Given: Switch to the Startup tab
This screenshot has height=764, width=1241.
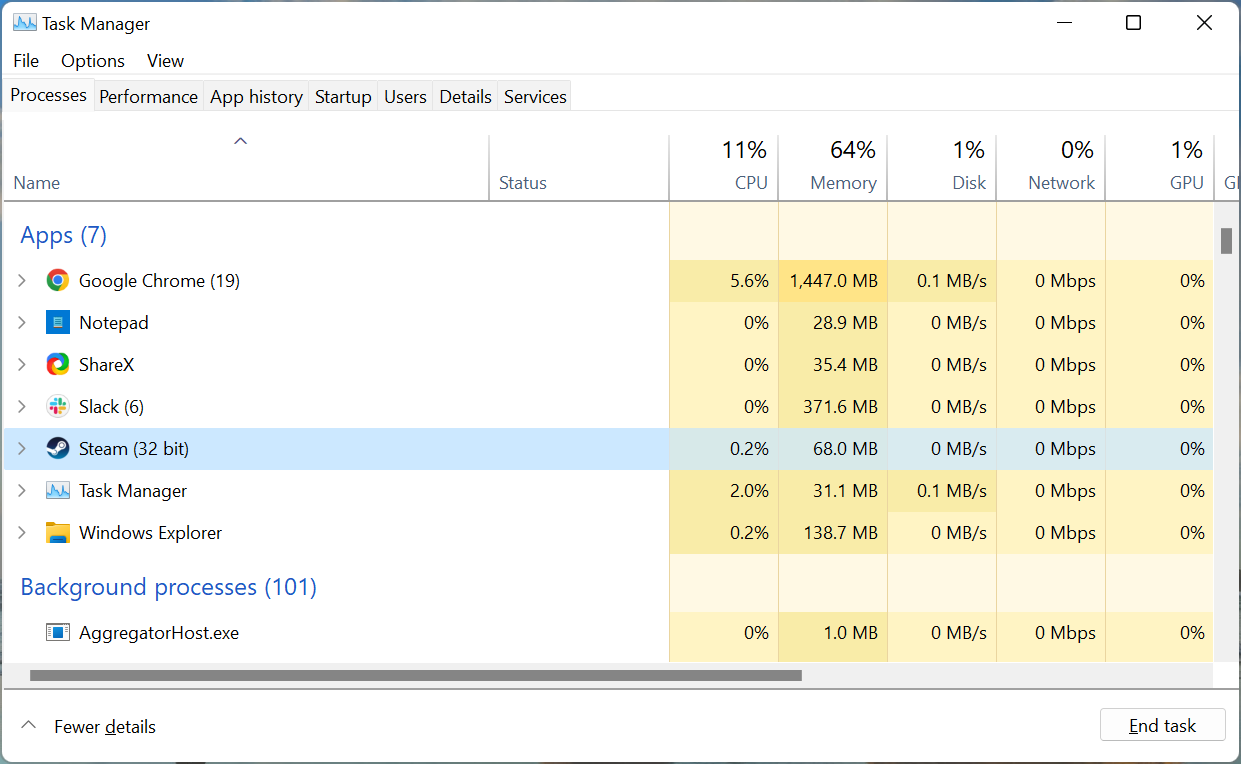Looking at the screenshot, I should 343,97.
